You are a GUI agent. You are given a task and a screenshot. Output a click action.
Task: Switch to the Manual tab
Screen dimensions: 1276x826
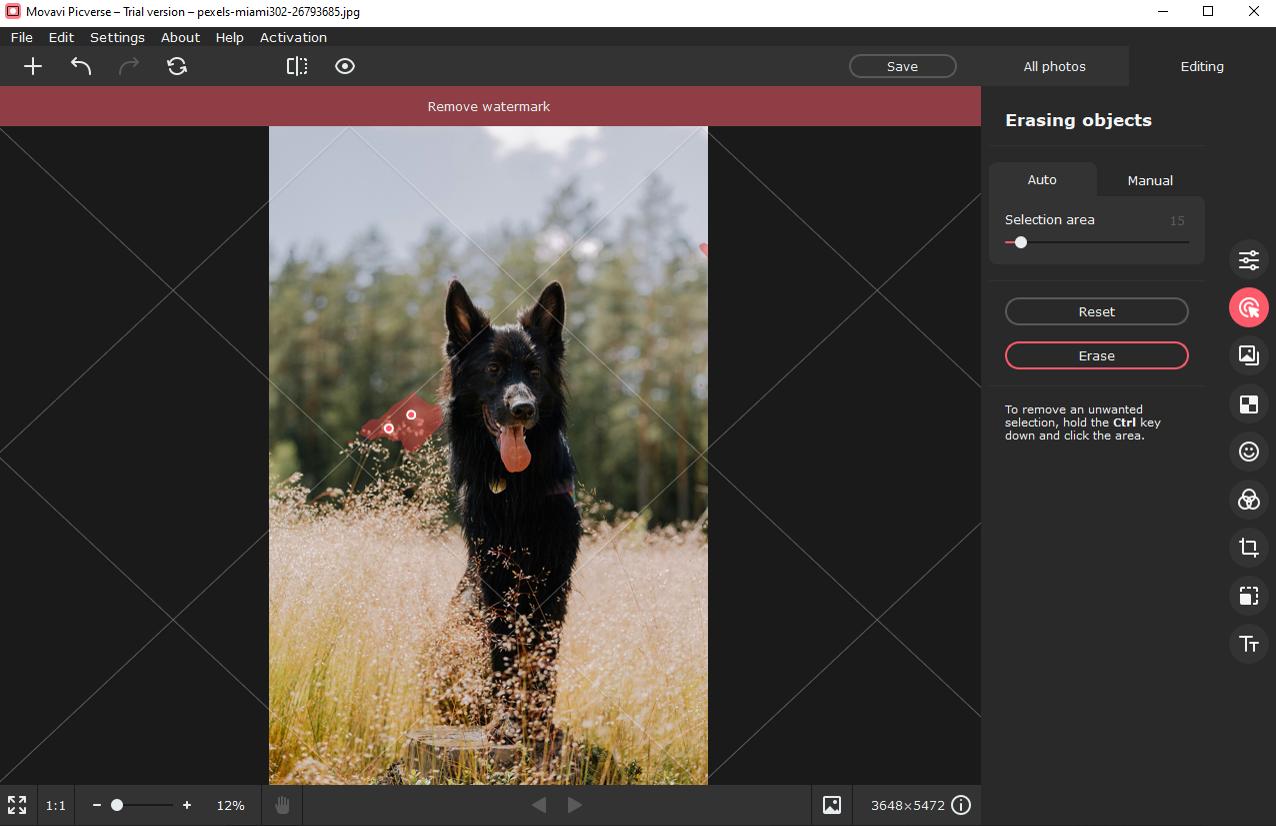point(1149,180)
